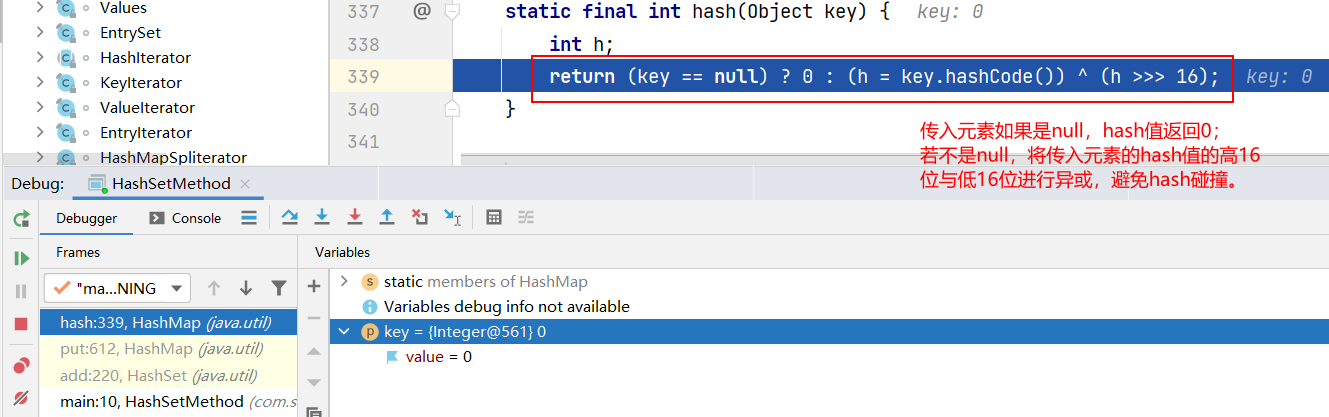Toggle the Mute Breakpoints icon
The image size is (1329, 417).
[20, 397]
